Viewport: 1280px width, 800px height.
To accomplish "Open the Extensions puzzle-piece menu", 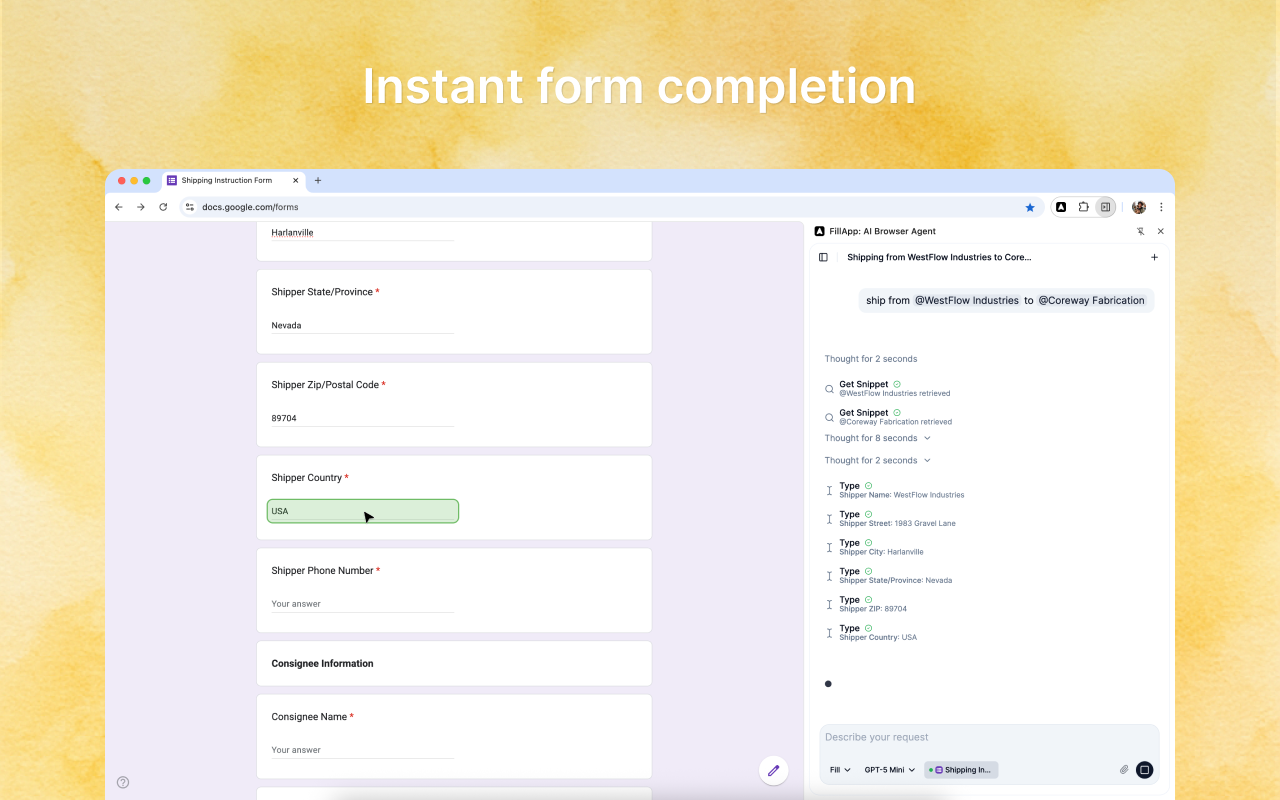I will (x=1083, y=207).
